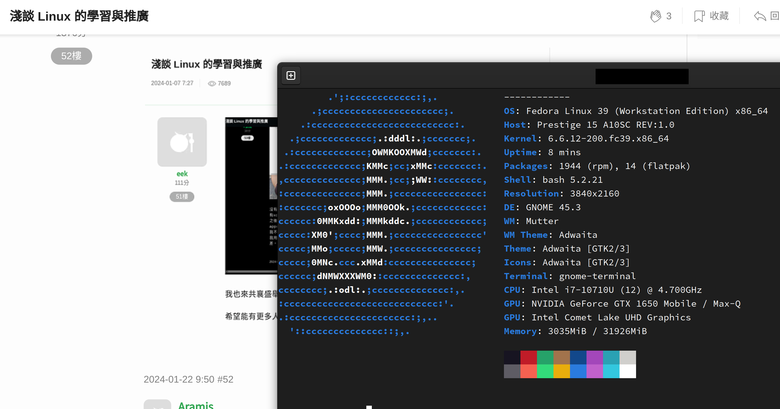
Task: Click the Terminal: gnome-terminal line
Action: point(570,276)
